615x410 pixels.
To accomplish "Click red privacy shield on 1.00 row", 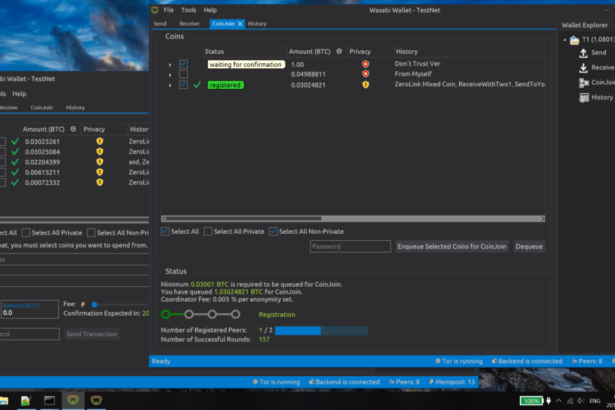I will pos(366,64).
